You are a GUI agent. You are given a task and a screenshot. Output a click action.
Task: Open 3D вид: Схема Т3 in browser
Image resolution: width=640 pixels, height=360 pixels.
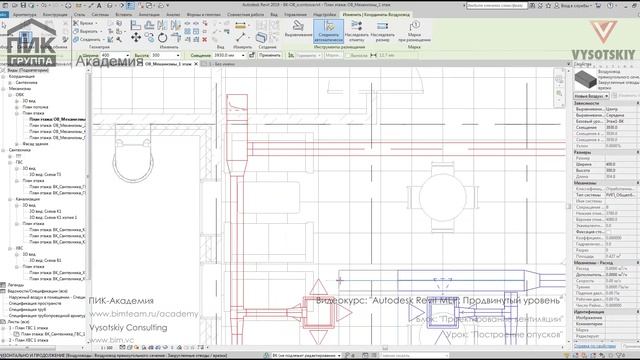pos(45,175)
